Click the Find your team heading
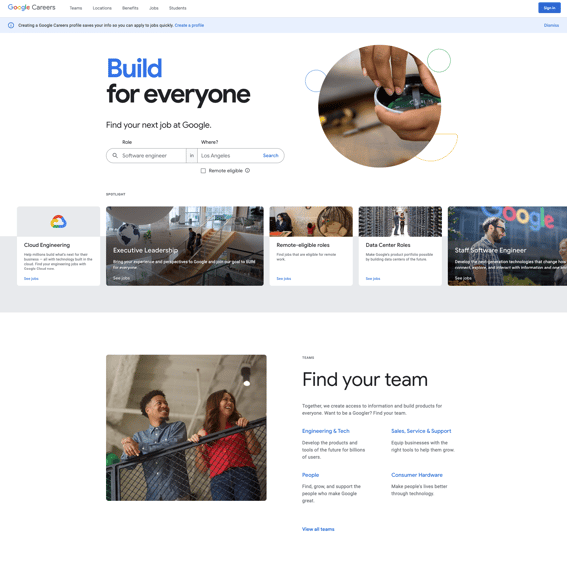567x573 pixels. click(365, 380)
